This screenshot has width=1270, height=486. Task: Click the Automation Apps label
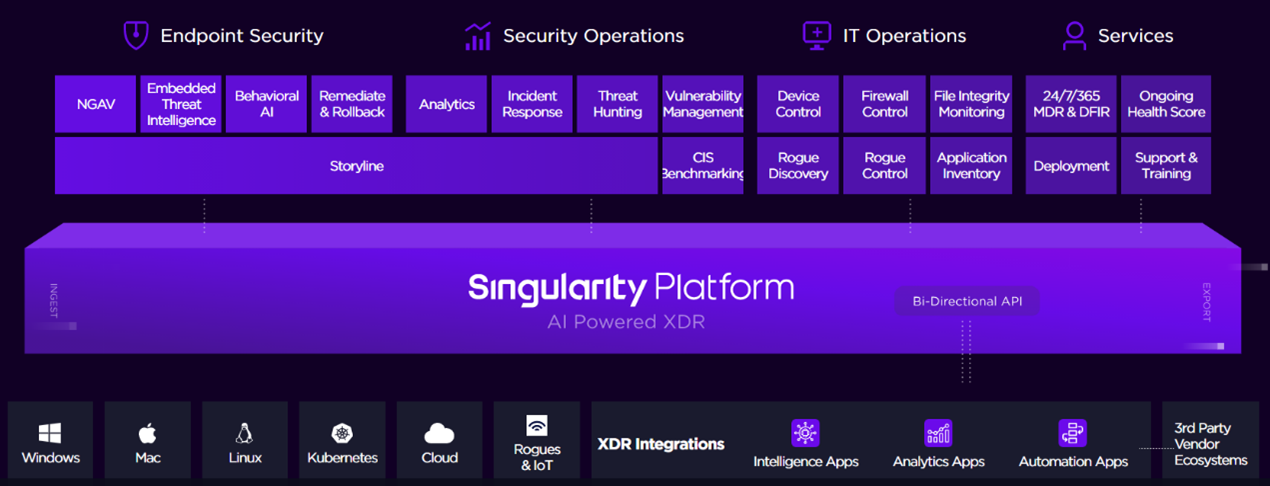[x=1073, y=462]
